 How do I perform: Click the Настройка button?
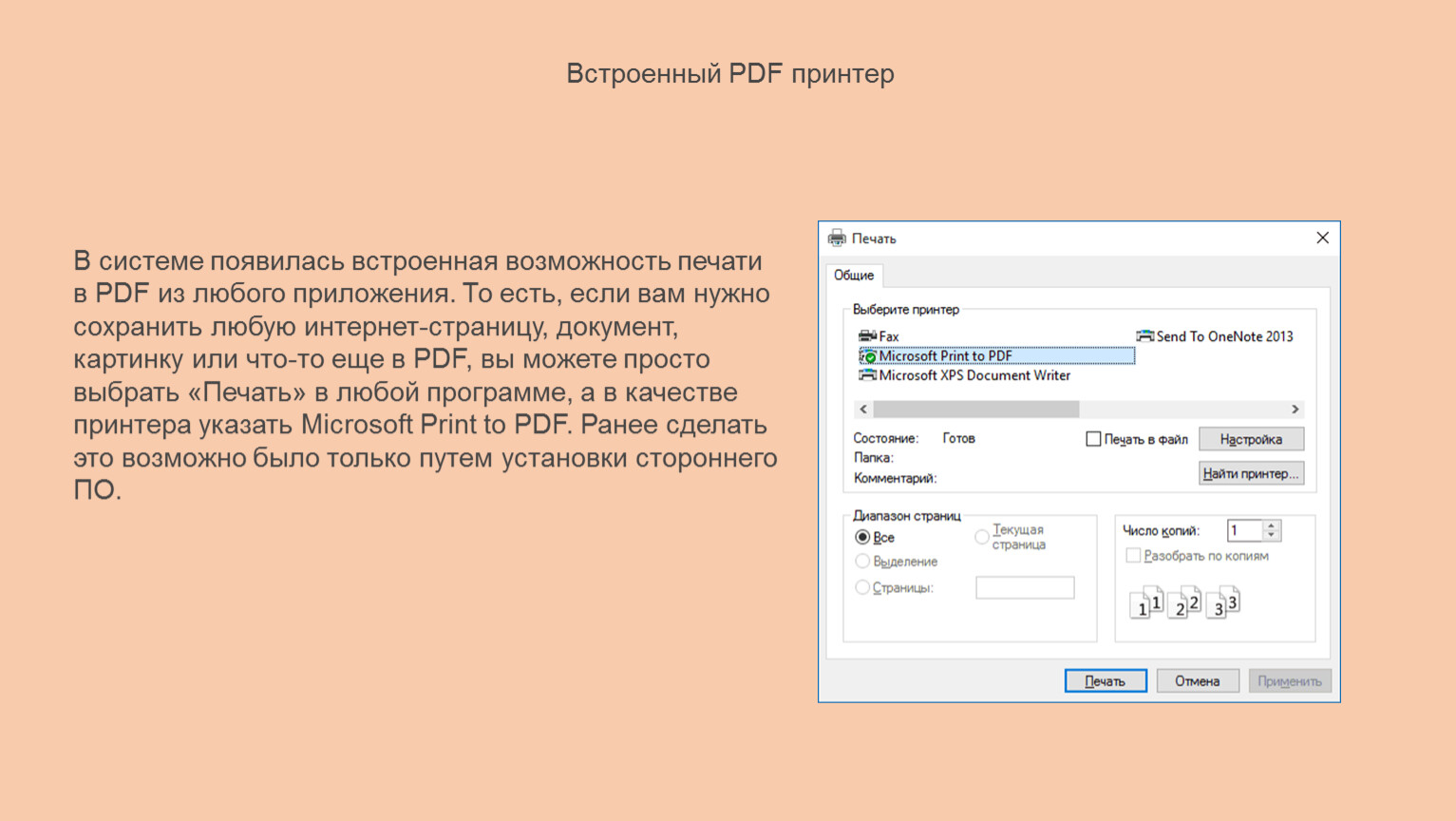[x=1251, y=439]
